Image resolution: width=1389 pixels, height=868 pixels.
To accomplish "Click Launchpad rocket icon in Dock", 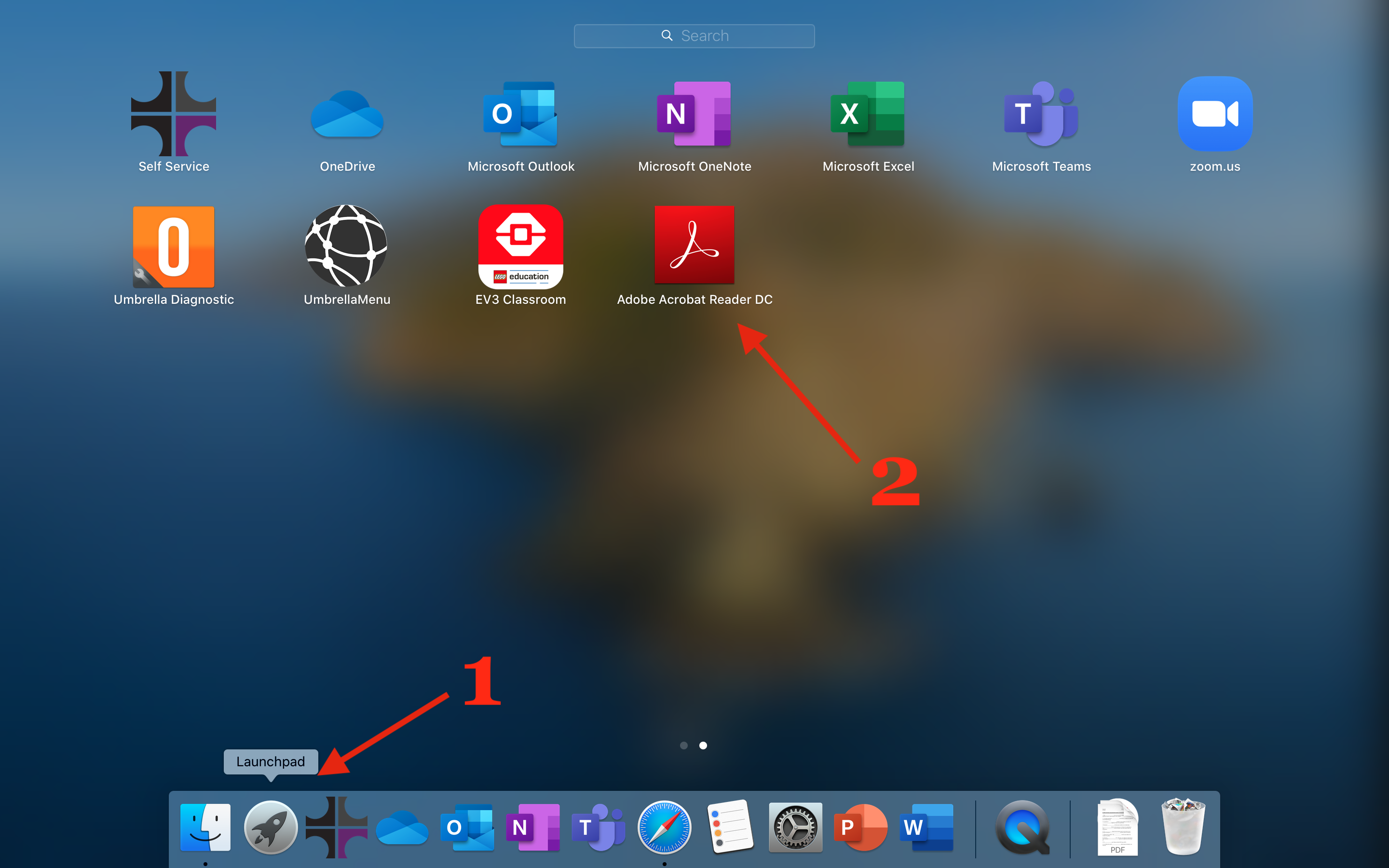I will 271,827.
